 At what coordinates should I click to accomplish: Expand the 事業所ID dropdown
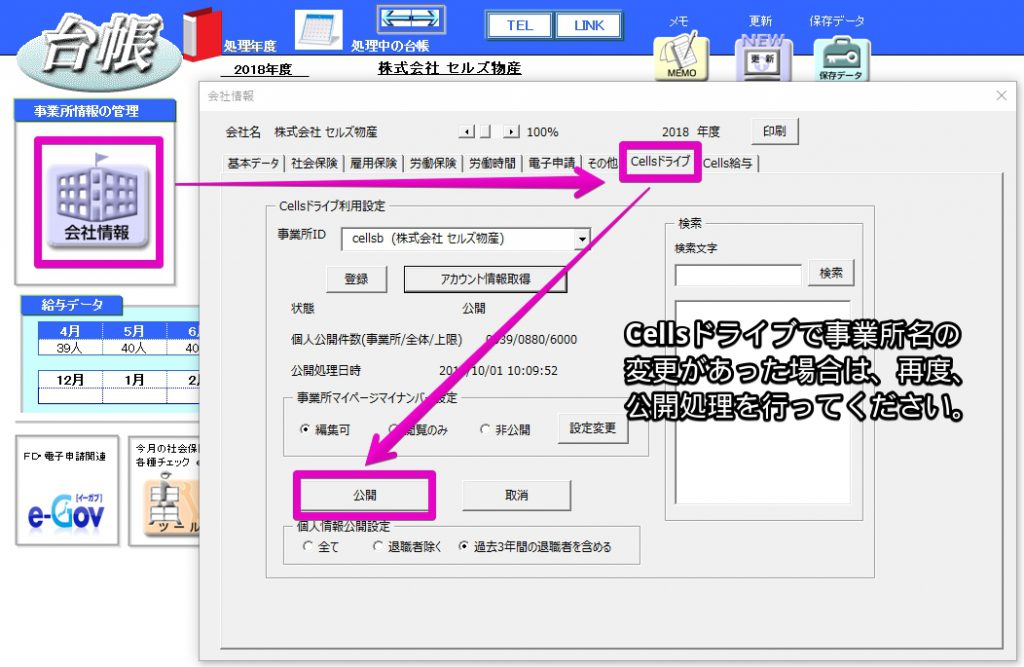click(x=582, y=240)
